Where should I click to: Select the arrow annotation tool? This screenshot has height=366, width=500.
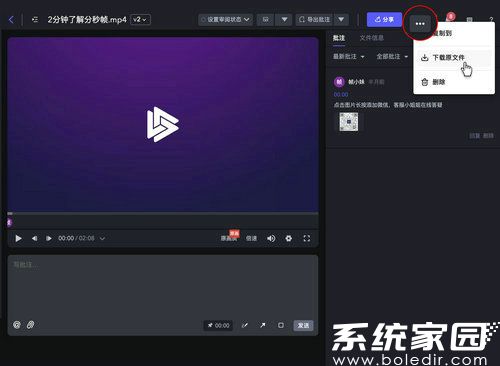tap(263, 325)
